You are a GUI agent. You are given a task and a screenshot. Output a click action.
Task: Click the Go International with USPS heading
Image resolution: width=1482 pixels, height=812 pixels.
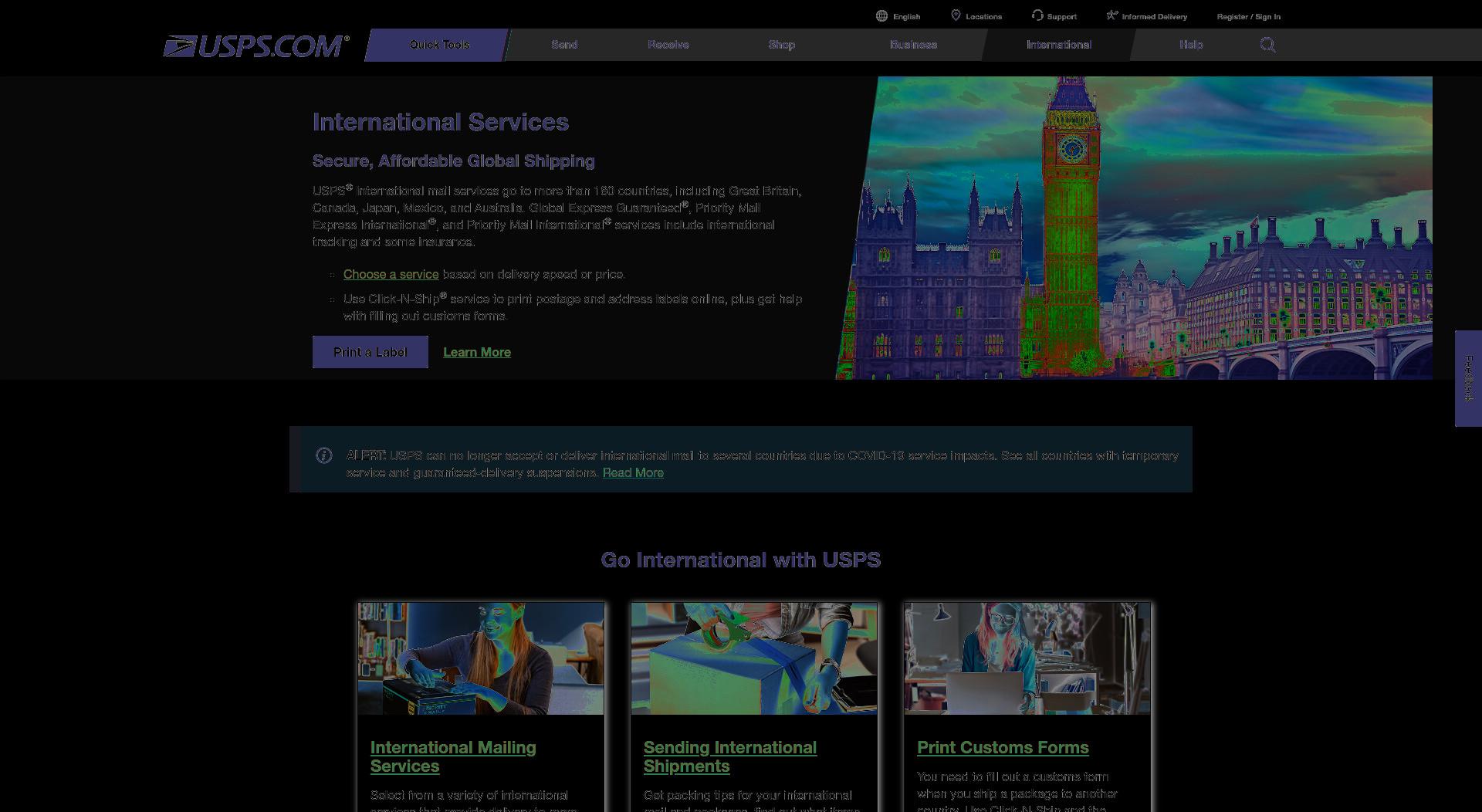(741, 560)
